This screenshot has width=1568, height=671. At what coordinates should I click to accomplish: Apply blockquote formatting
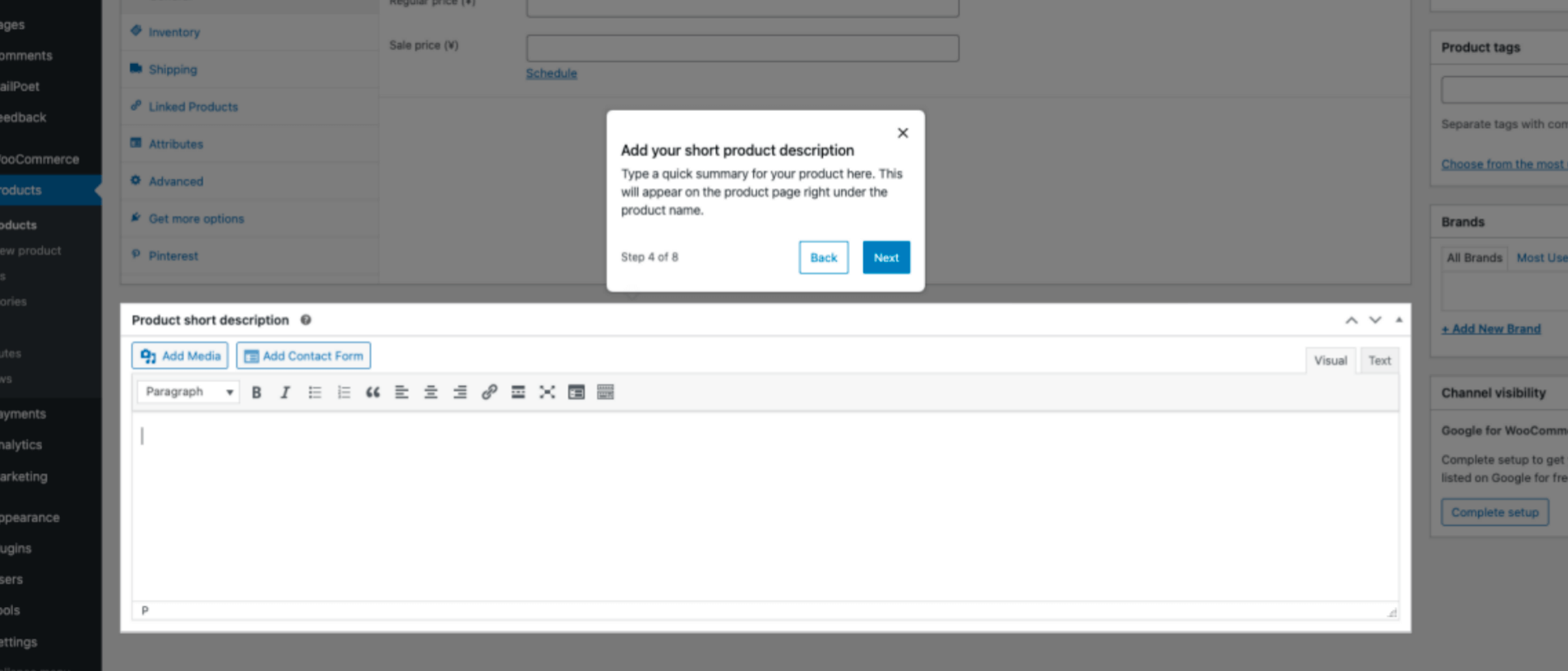pos(372,392)
